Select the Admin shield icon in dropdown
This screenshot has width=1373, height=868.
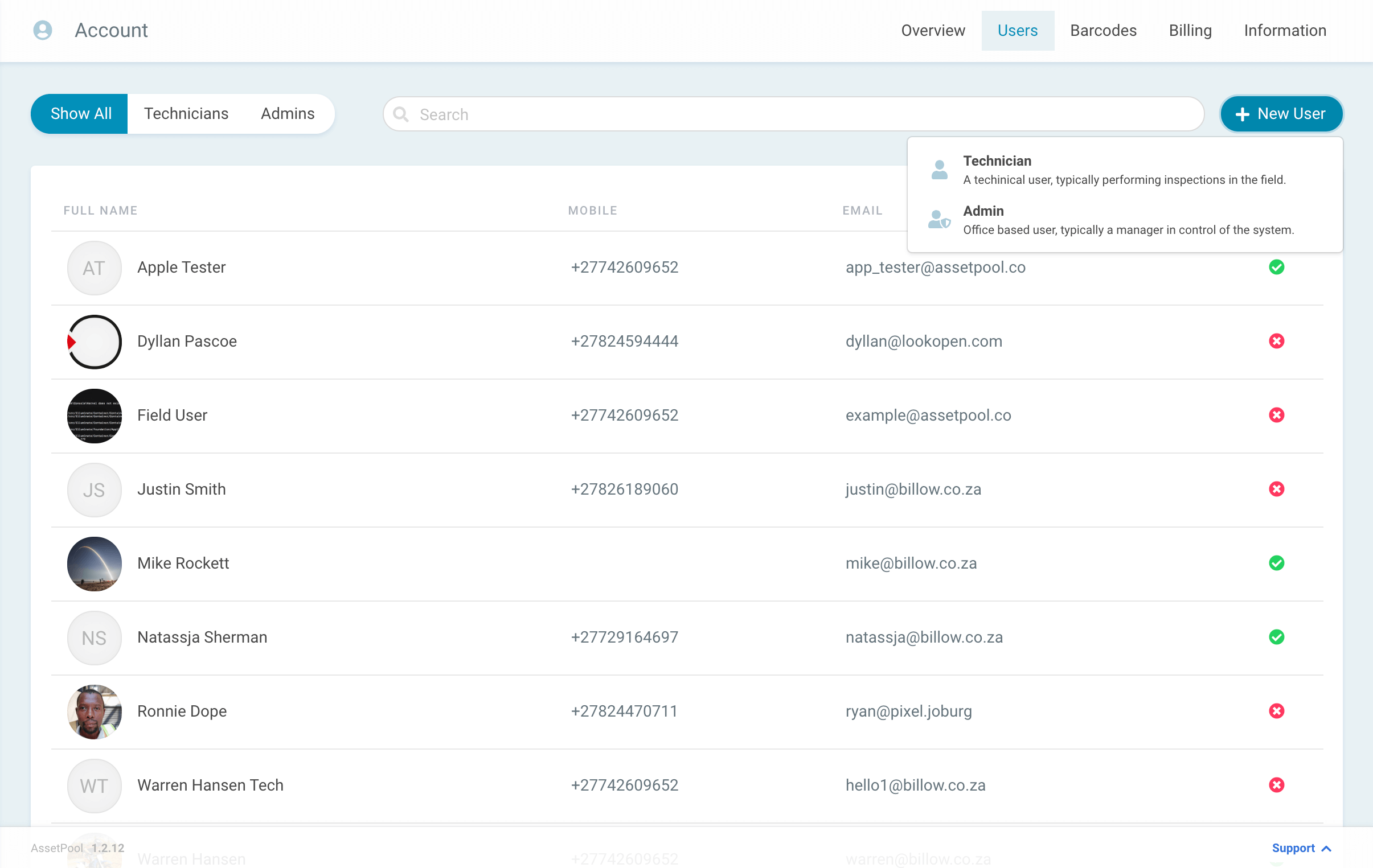tap(938, 220)
